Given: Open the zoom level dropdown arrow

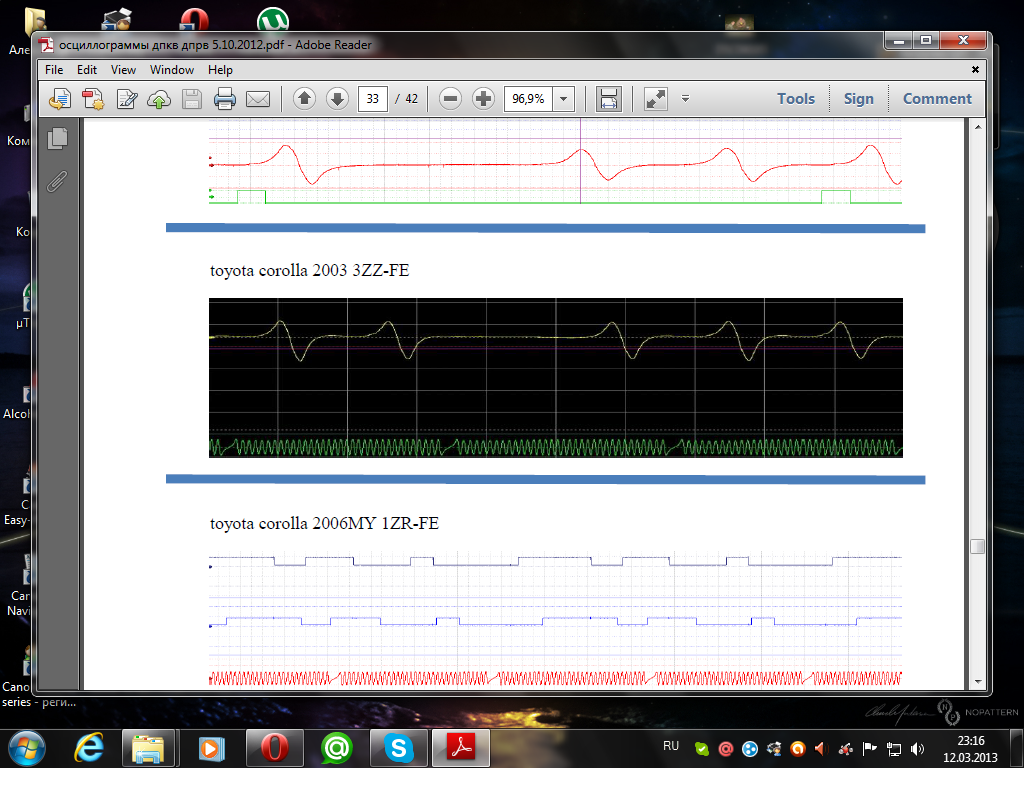Looking at the screenshot, I should tap(564, 99).
